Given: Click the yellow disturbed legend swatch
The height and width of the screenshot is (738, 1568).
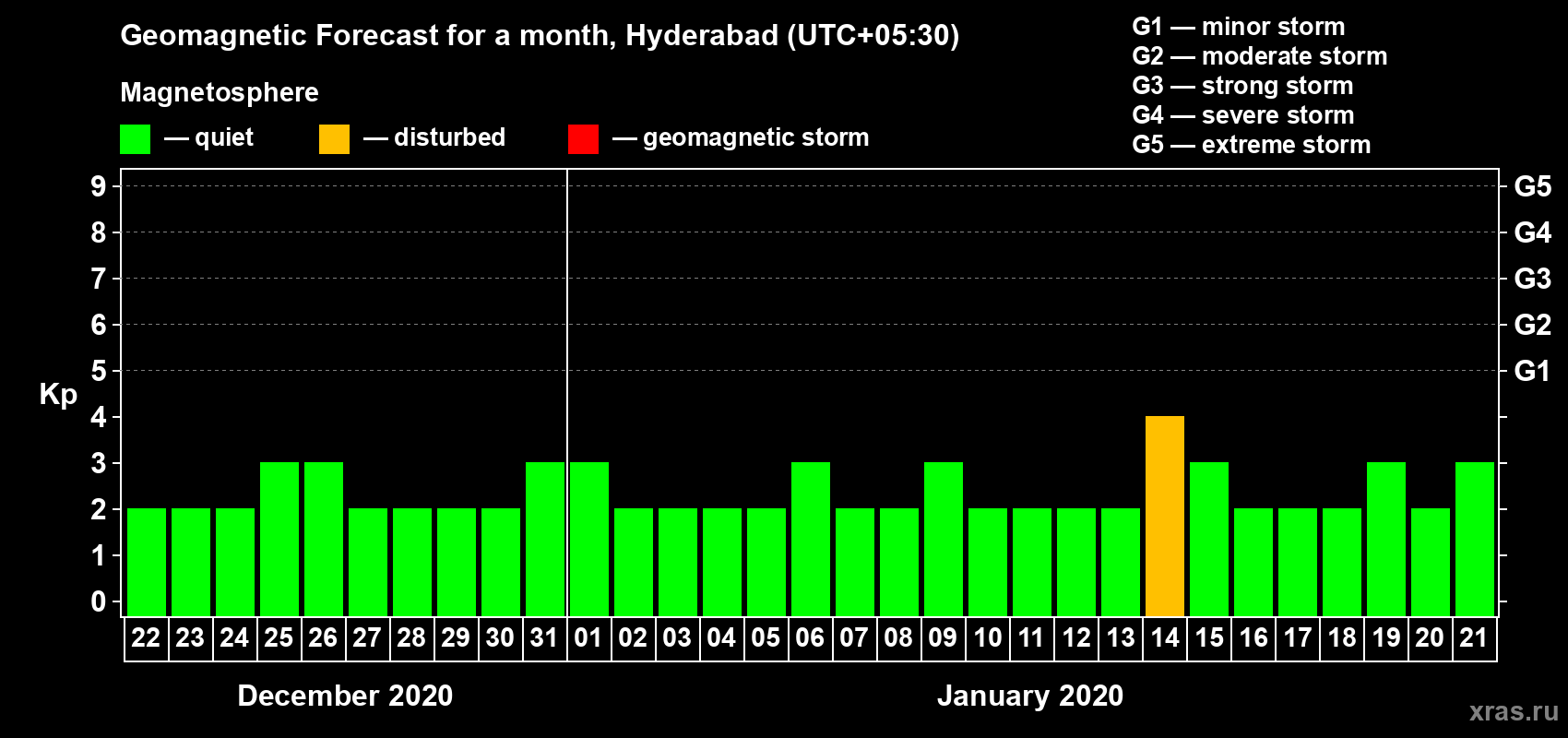Looking at the screenshot, I should pos(334,139).
